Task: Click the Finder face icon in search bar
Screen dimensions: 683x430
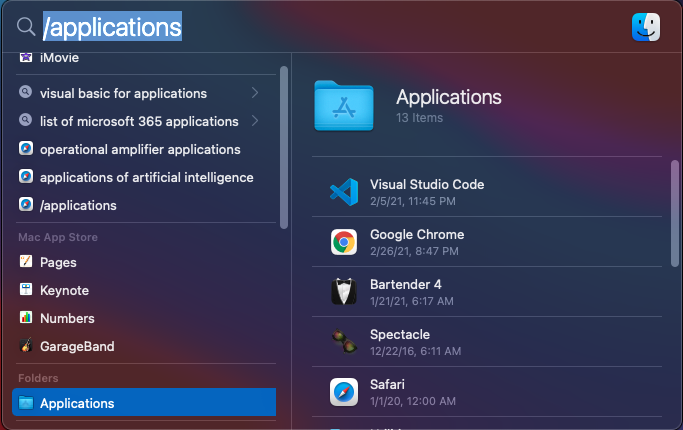Action: click(x=646, y=27)
